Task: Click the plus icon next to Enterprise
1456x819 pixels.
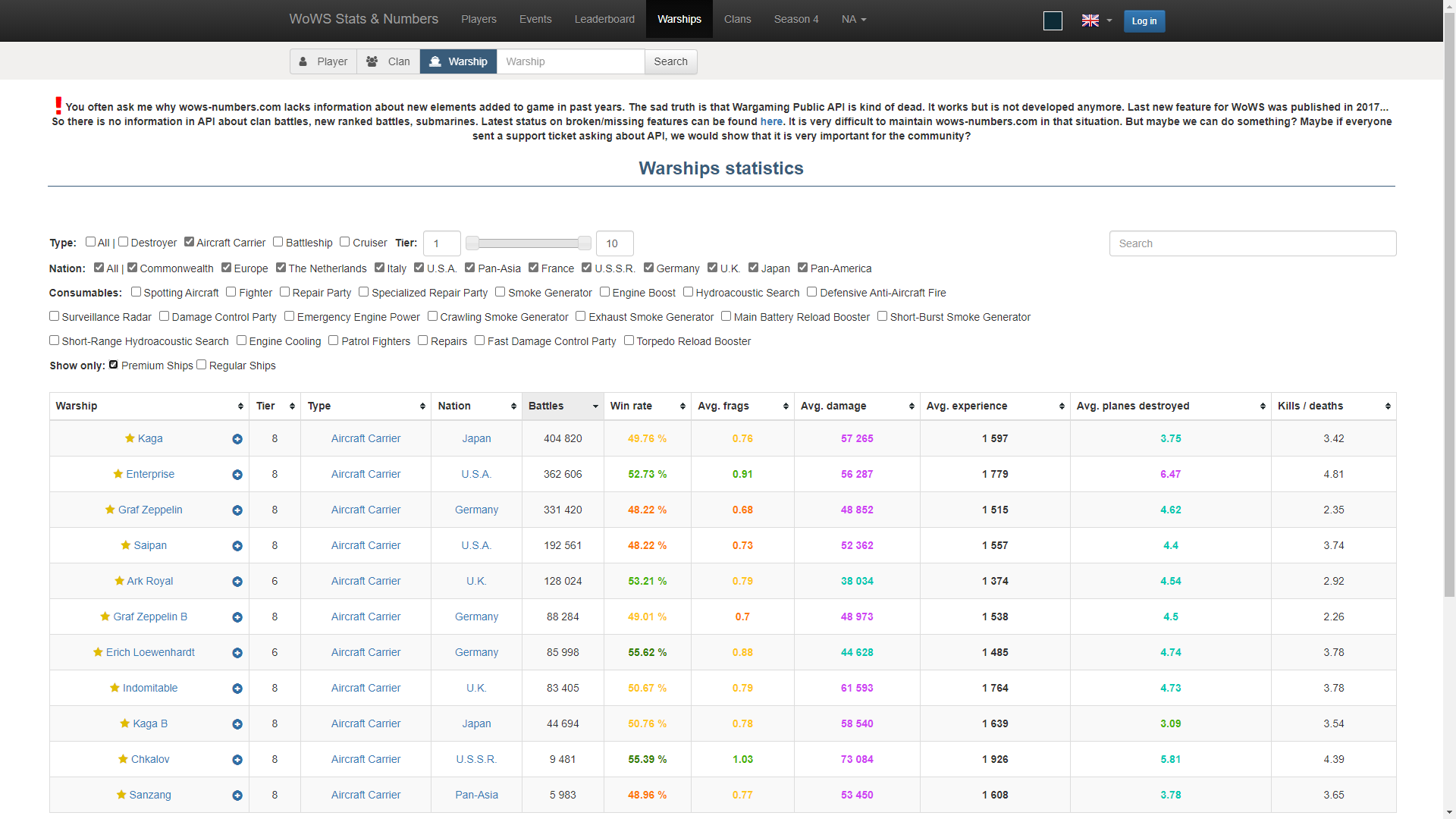Action: 237,475
